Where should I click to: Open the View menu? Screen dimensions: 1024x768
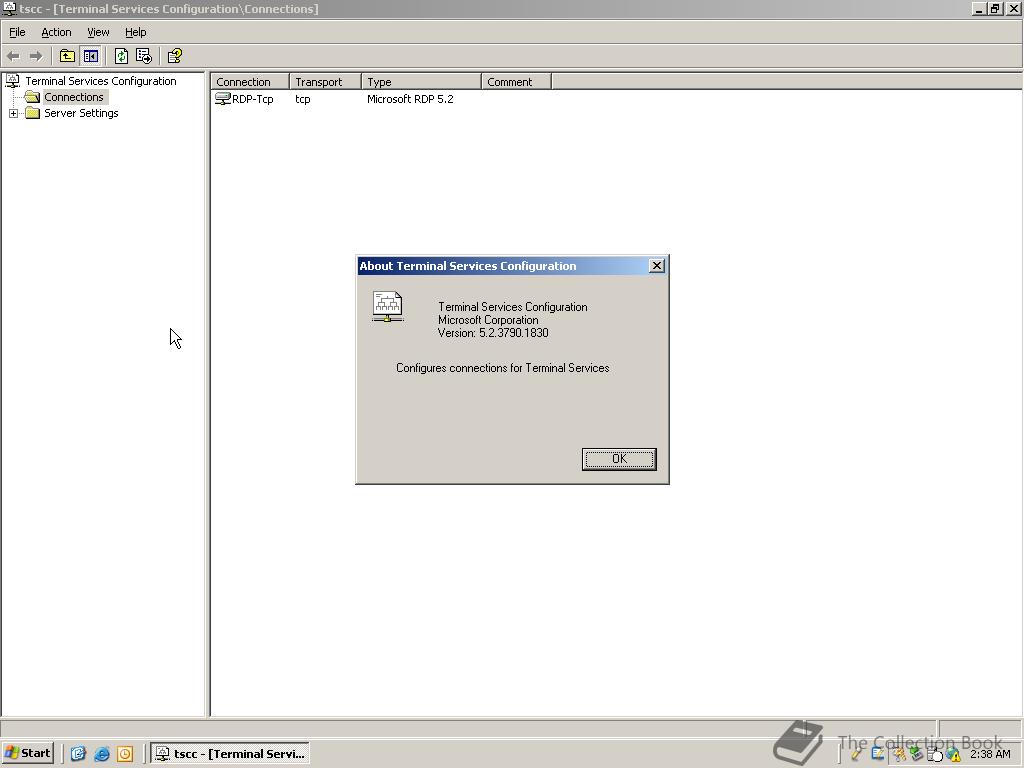pos(98,32)
